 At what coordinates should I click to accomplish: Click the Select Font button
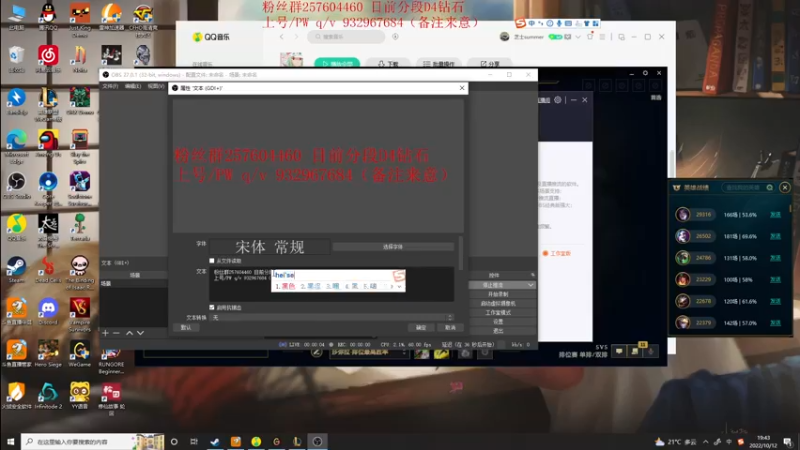tap(393, 247)
